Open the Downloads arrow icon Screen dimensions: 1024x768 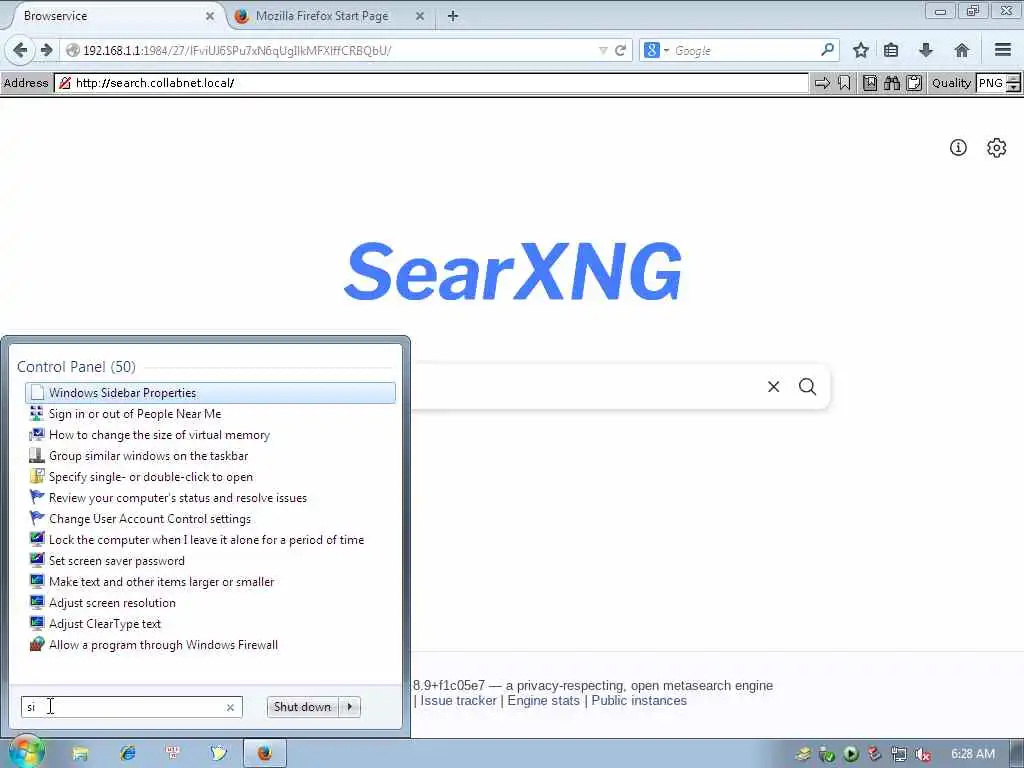click(x=926, y=50)
